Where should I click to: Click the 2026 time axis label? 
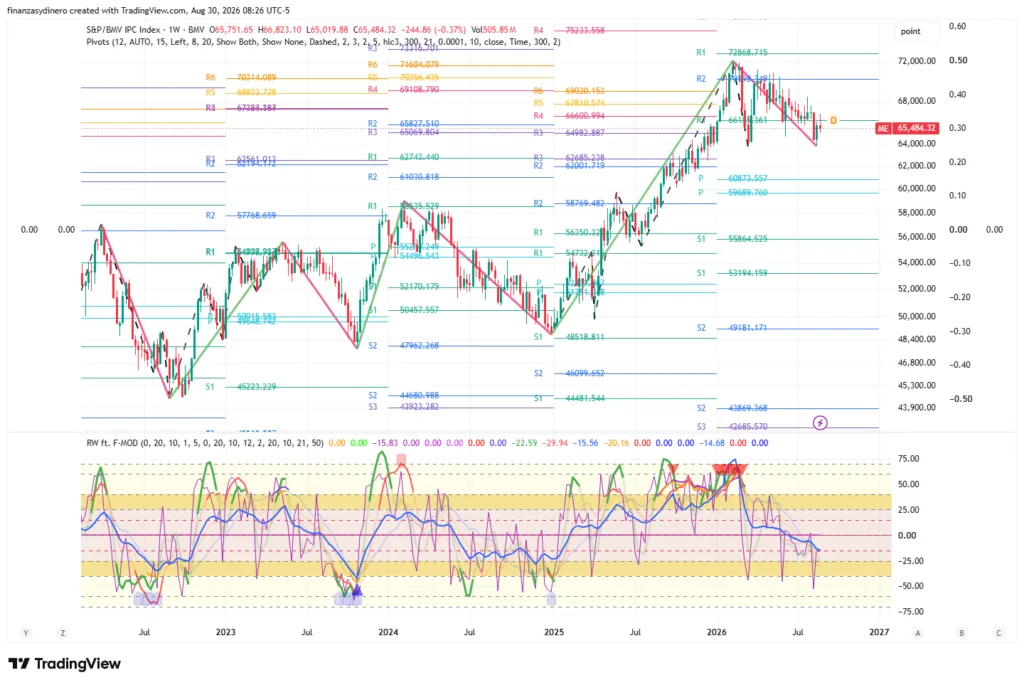(x=716, y=632)
